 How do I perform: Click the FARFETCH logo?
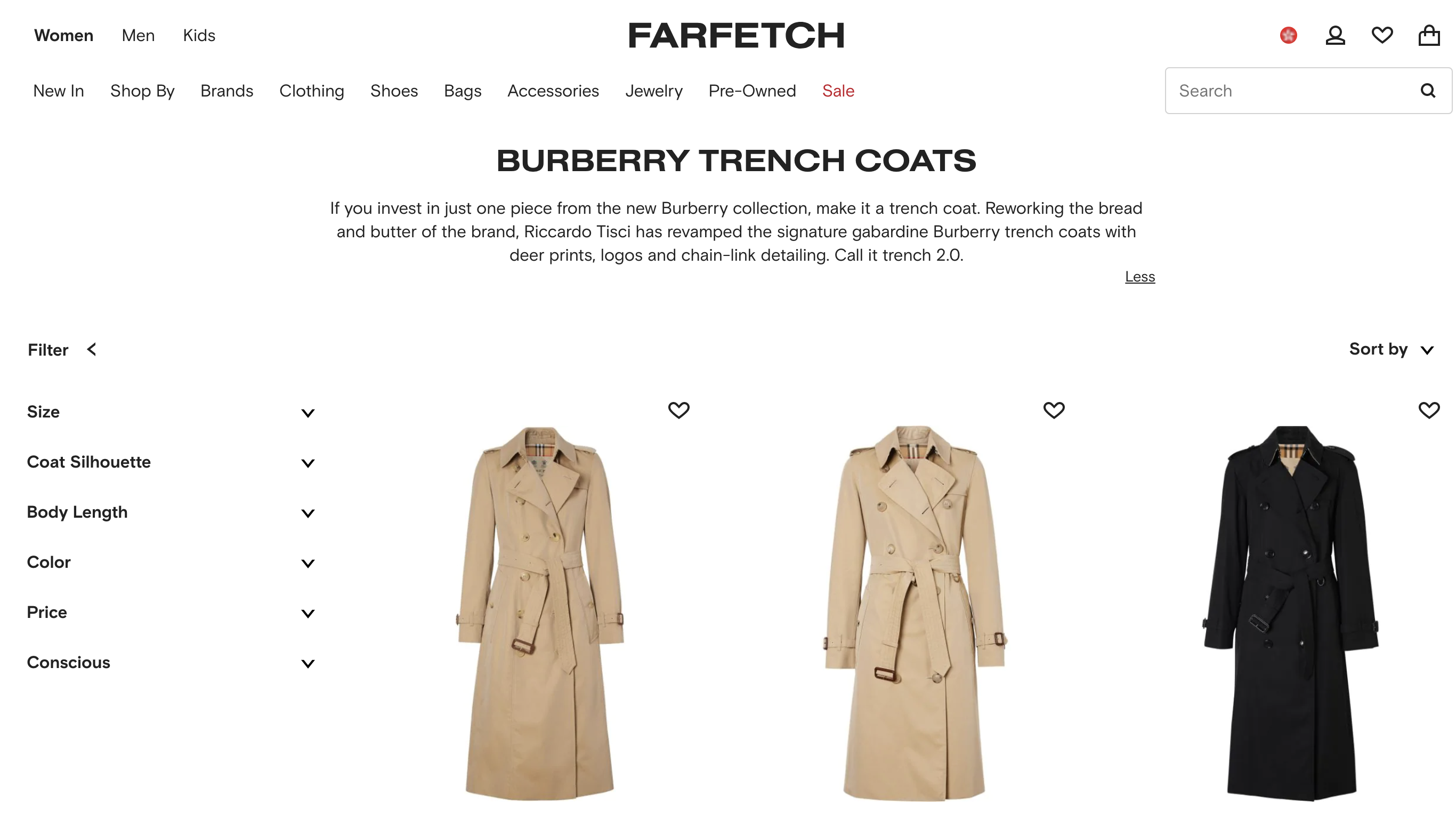(736, 36)
